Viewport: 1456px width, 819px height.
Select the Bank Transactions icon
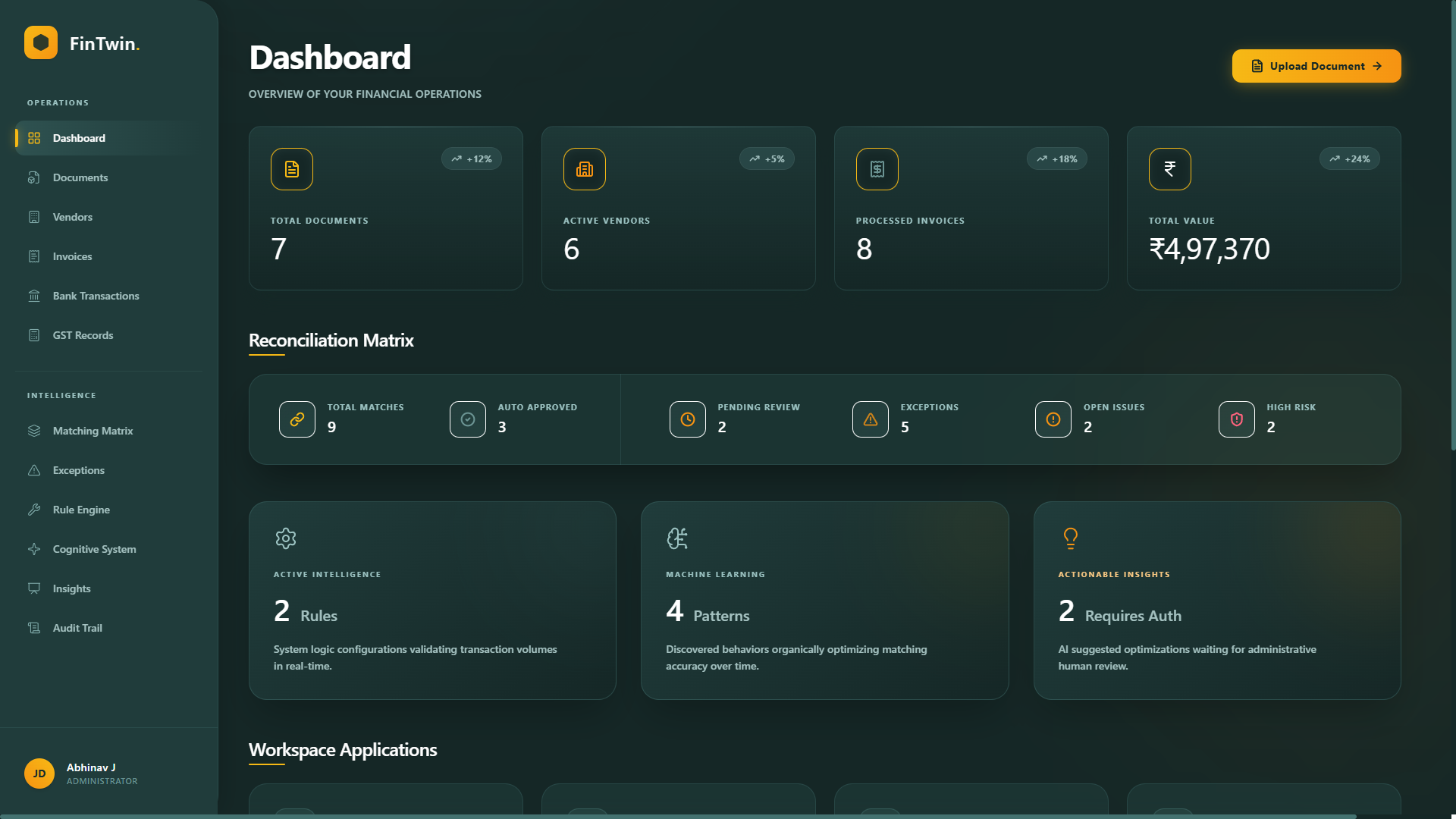[x=34, y=296]
